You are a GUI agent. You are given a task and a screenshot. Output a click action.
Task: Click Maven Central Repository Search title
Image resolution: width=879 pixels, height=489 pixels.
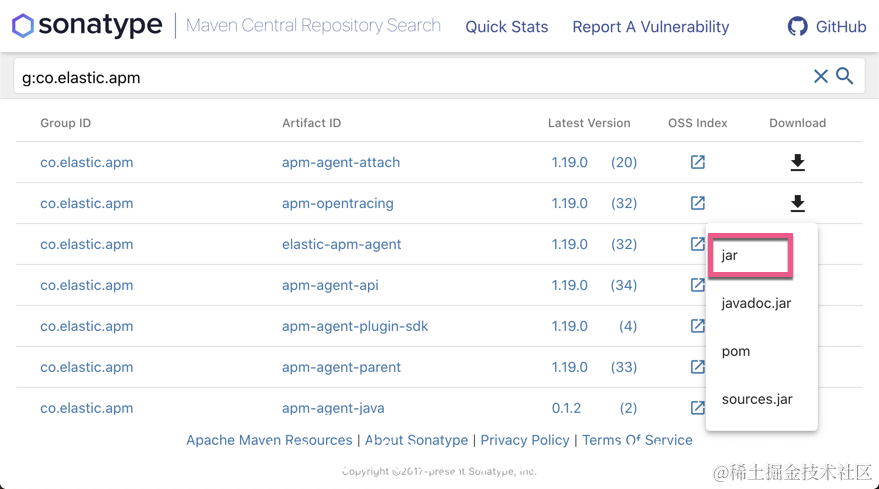313,26
